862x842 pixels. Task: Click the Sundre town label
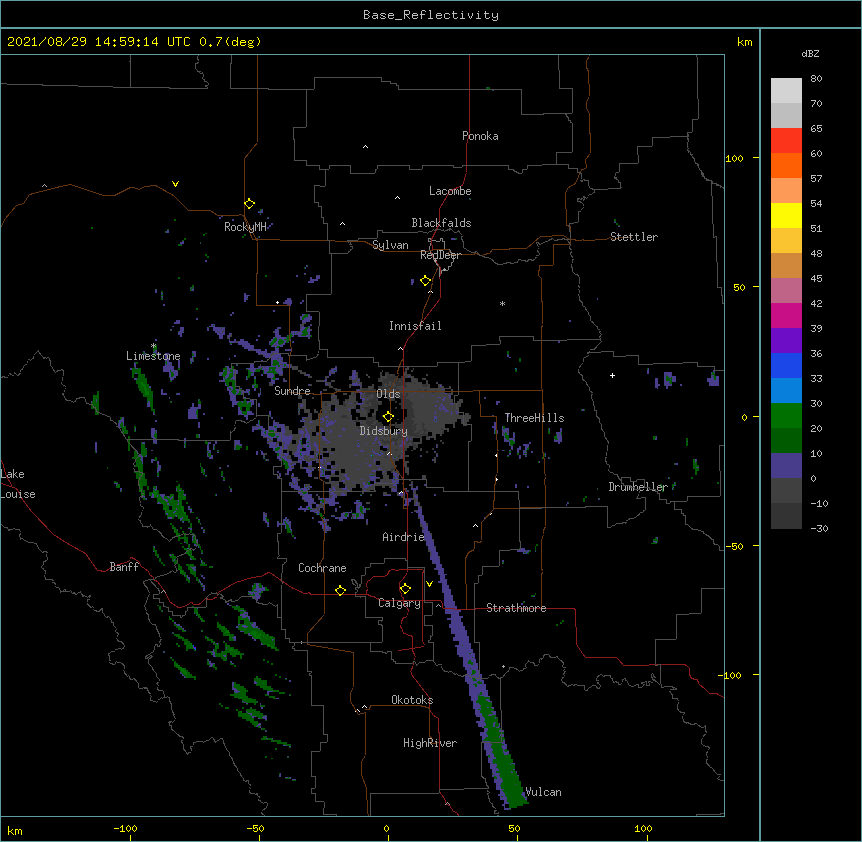(x=292, y=391)
